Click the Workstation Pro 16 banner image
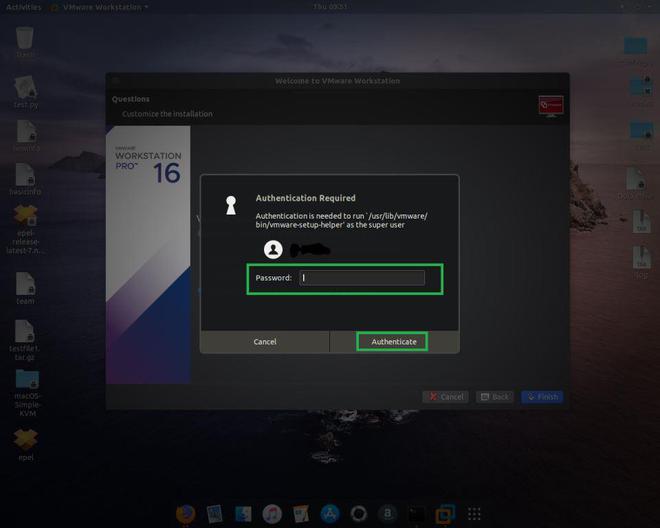Viewport: 660px width, 528px height. click(148, 255)
